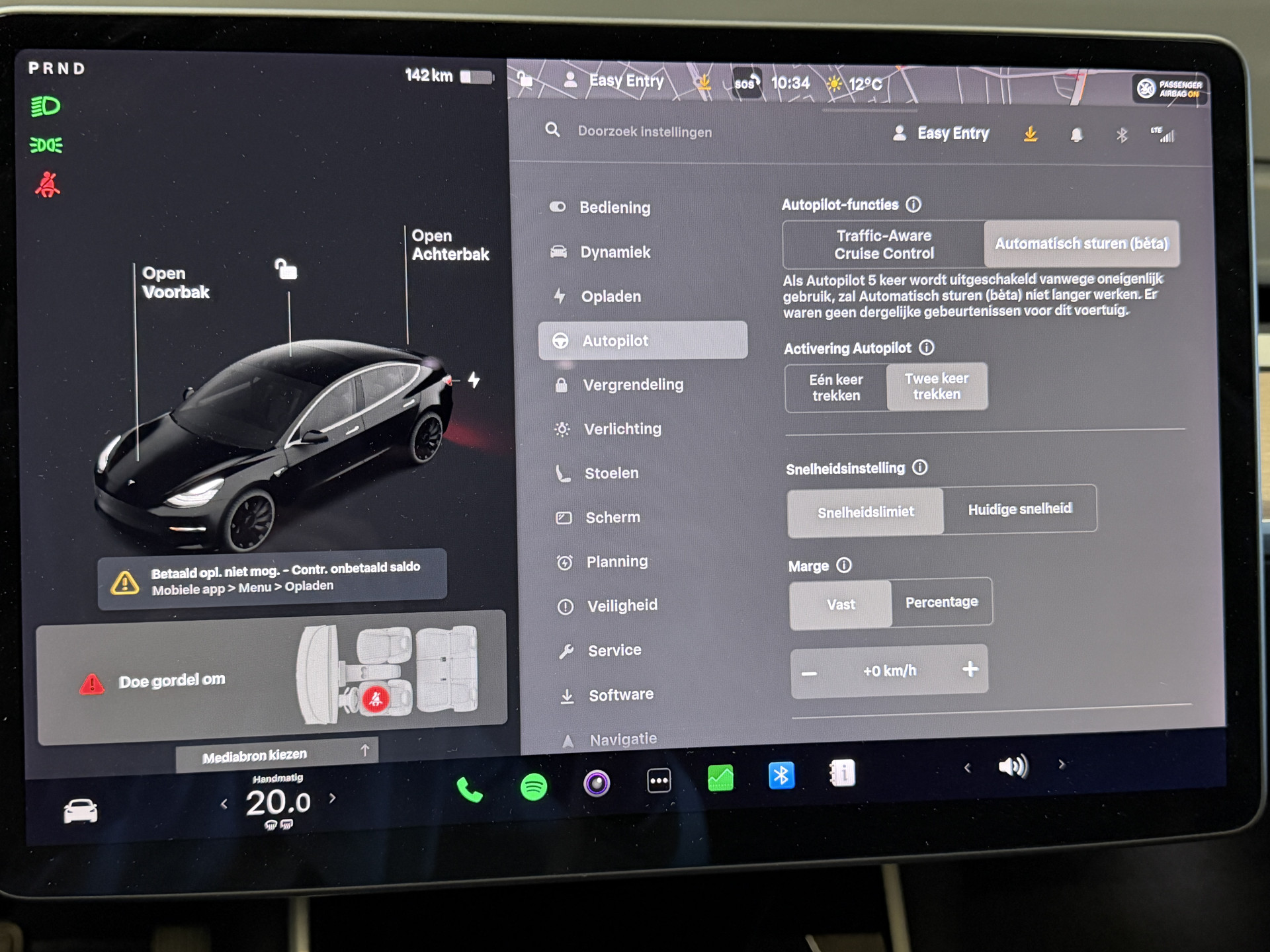Click the volume speaker icon

(x=1012, y=766)
